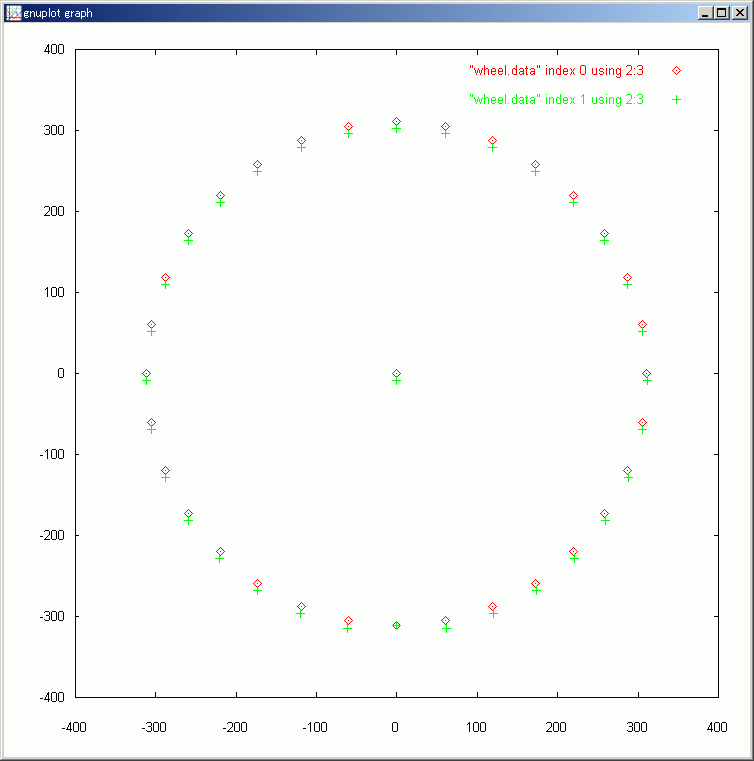This screenshot has height=761, width=754.
Task: Select the red diamond at the circle's center
Action: click(396, 373)
